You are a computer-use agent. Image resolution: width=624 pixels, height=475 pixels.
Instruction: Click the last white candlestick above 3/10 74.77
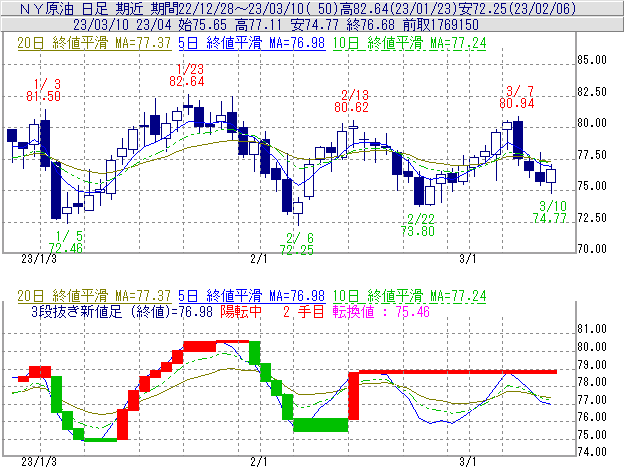551,176
